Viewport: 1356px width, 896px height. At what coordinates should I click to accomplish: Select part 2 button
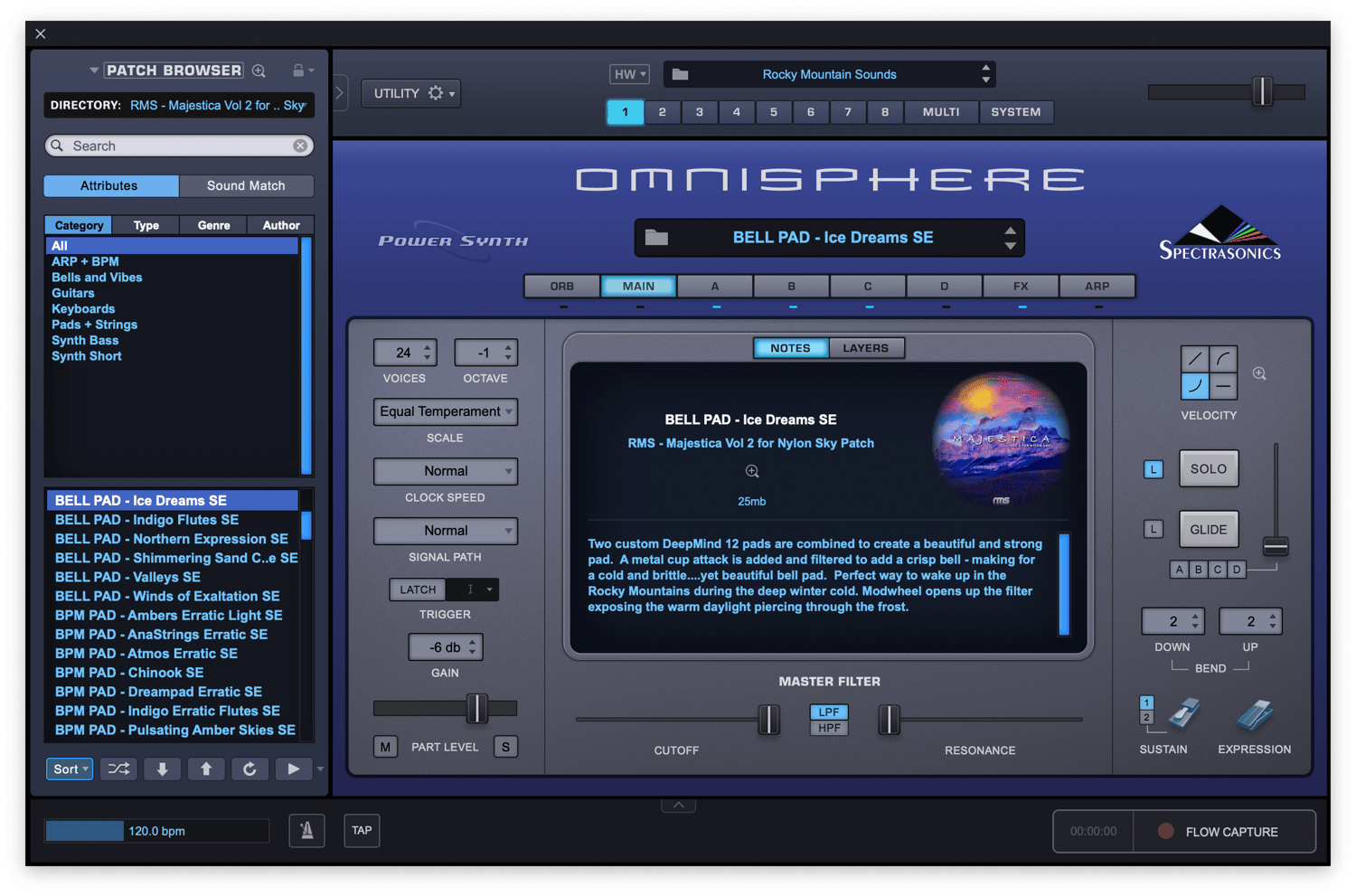(x=663, y=112)
